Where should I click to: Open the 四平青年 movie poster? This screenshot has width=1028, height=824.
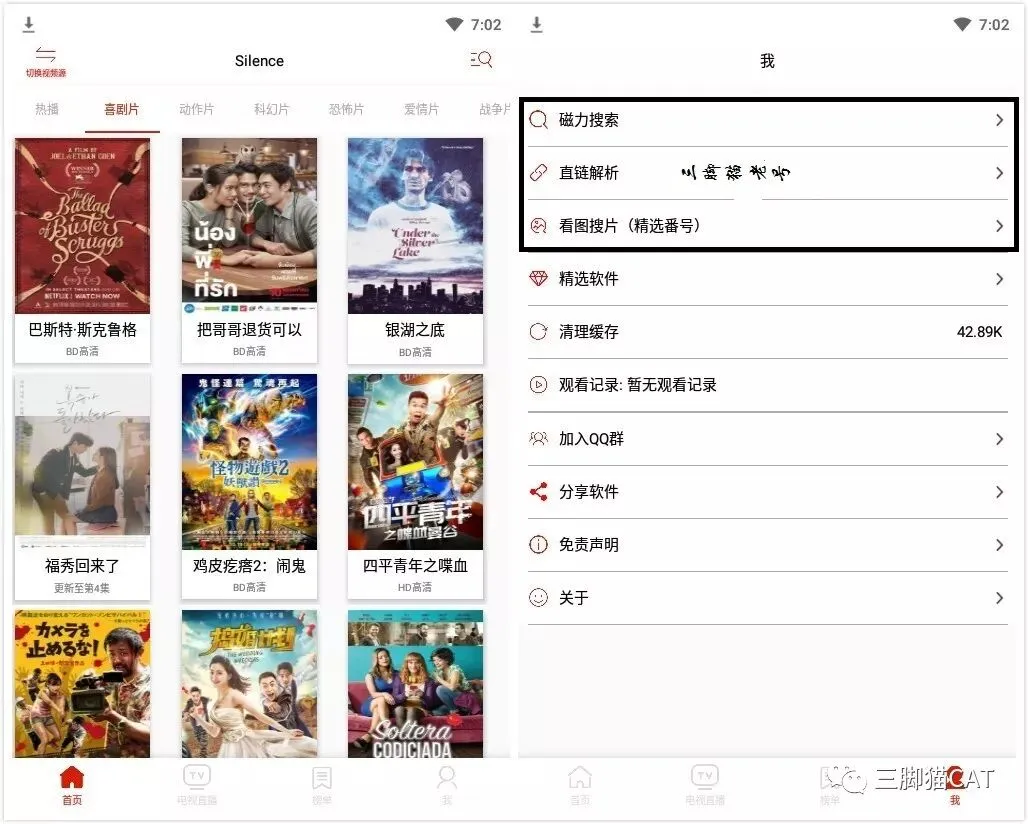(416, 461)
